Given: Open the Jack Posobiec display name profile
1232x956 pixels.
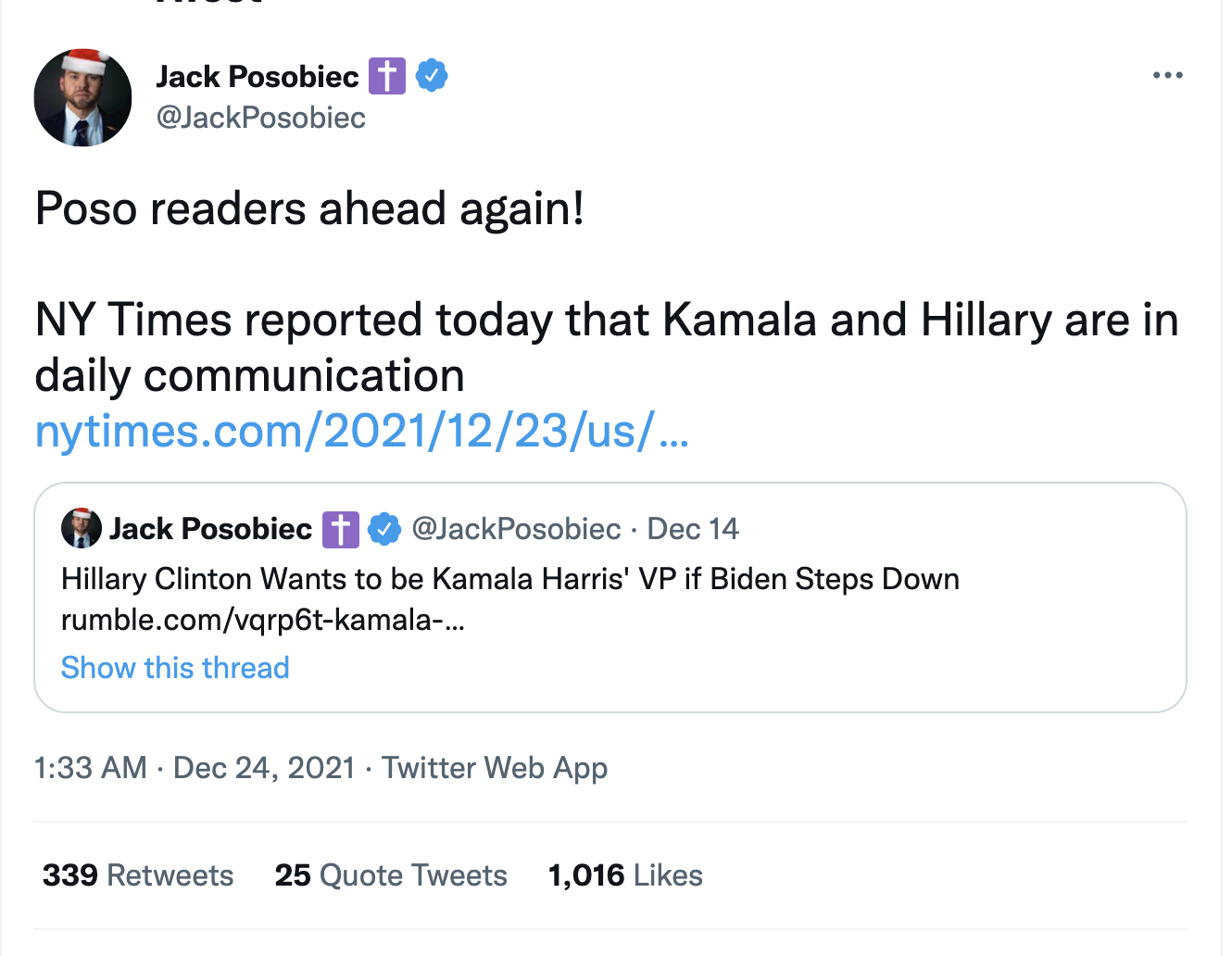Looking at the screenshot, I should (x=257, y=76).
